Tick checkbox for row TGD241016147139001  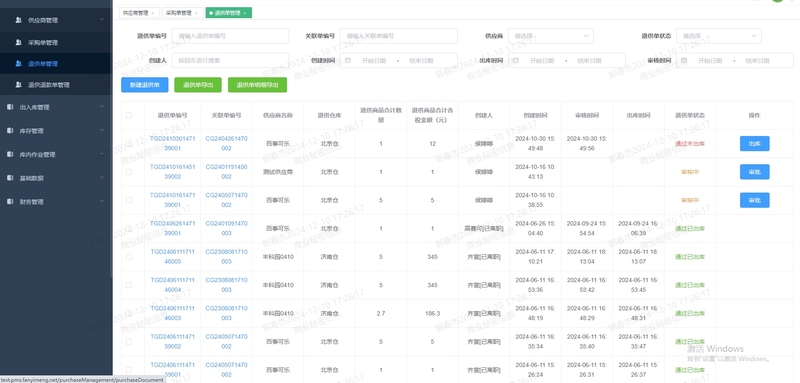coord(129,200)
